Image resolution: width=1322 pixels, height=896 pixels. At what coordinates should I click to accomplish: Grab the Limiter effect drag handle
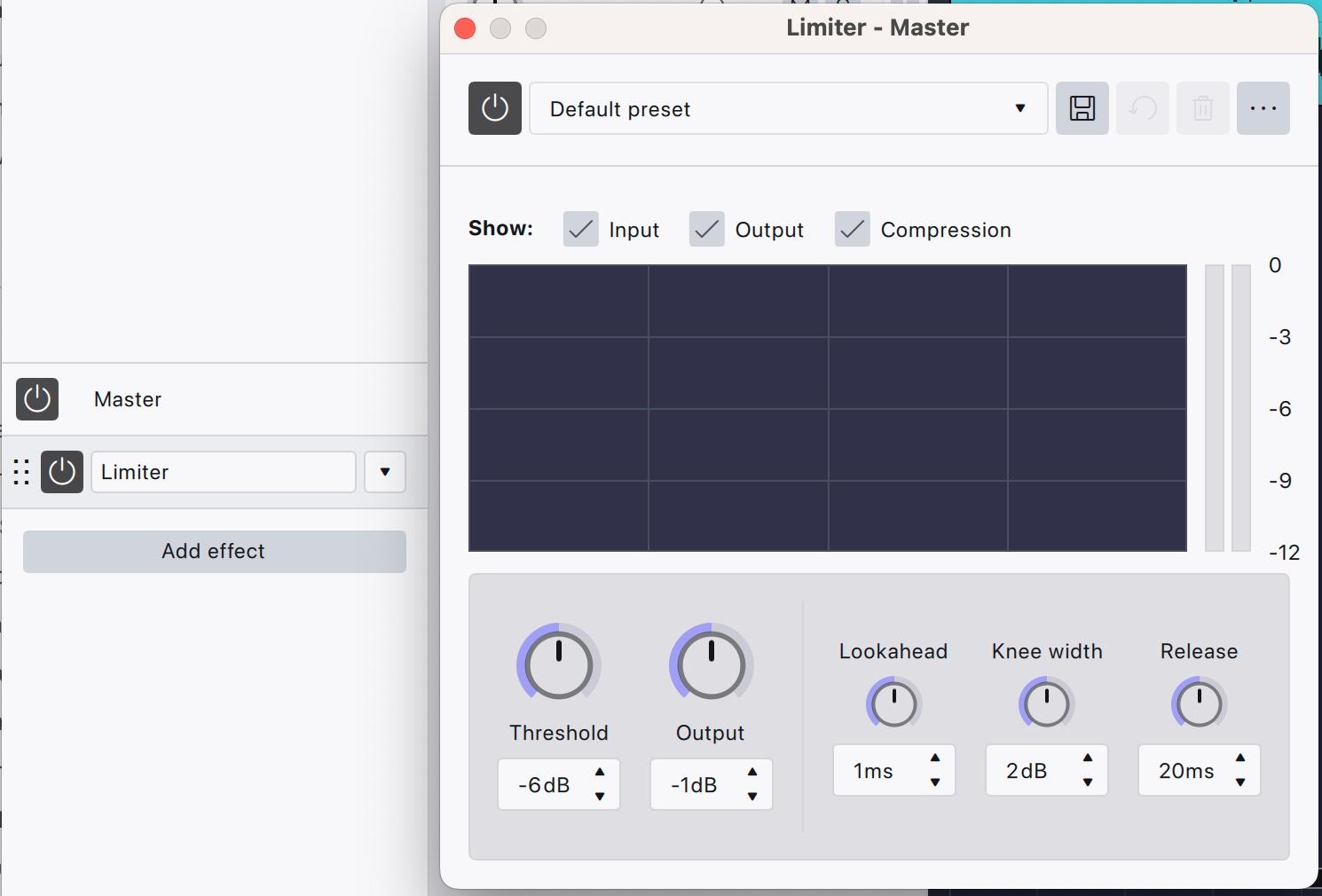[22, 472]
